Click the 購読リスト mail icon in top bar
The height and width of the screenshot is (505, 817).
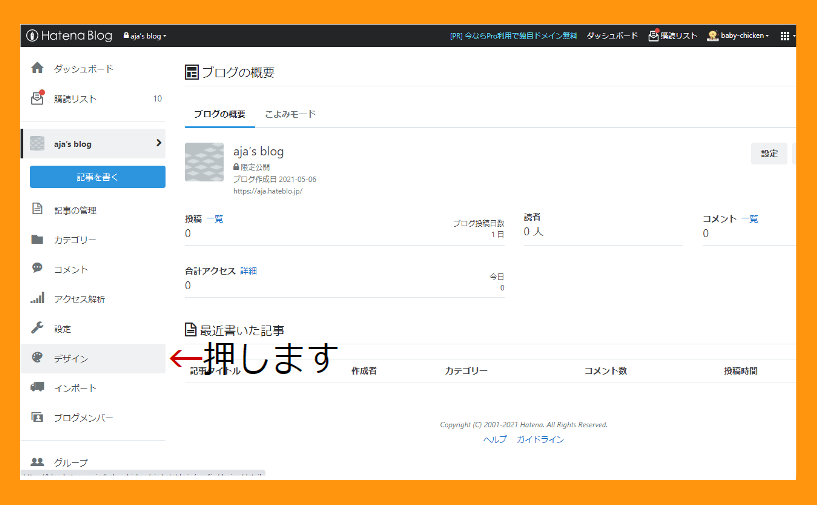point(653,35)
